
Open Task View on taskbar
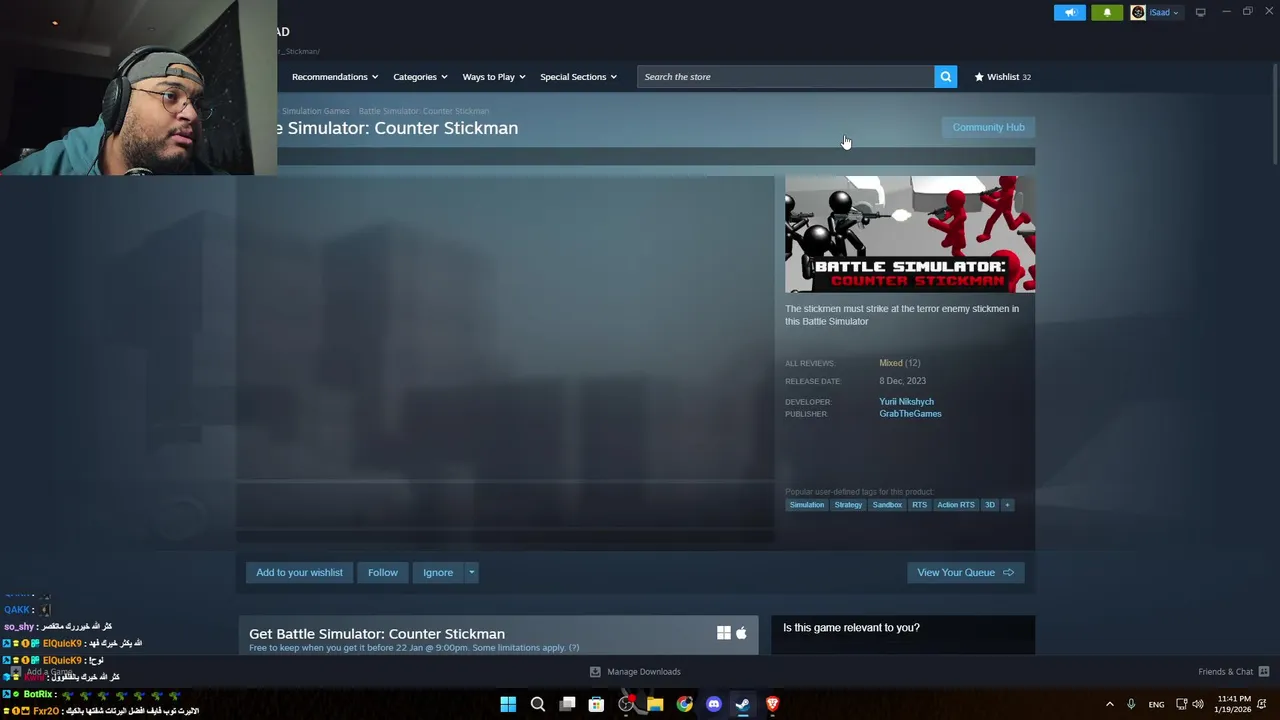click(x=567, y=704)
